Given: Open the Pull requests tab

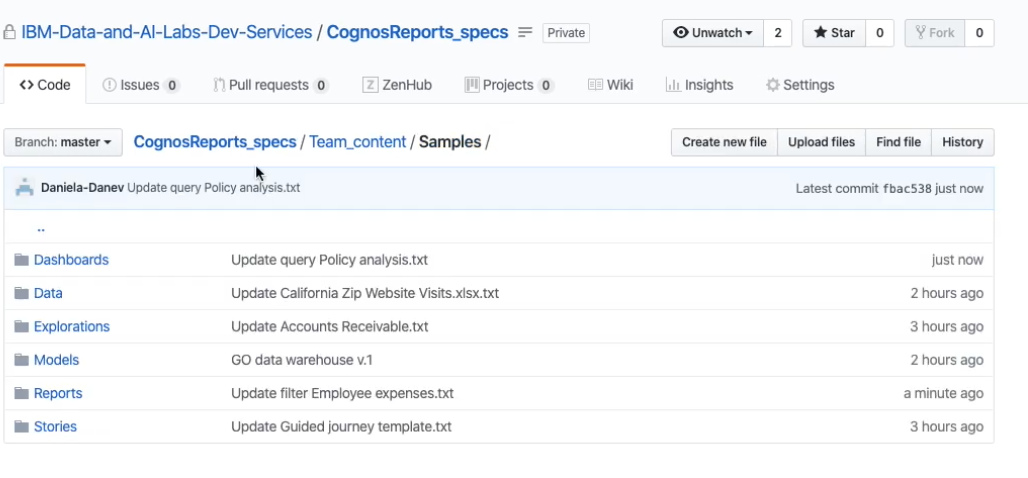Looking at the screenshot, I should [270, 85].
